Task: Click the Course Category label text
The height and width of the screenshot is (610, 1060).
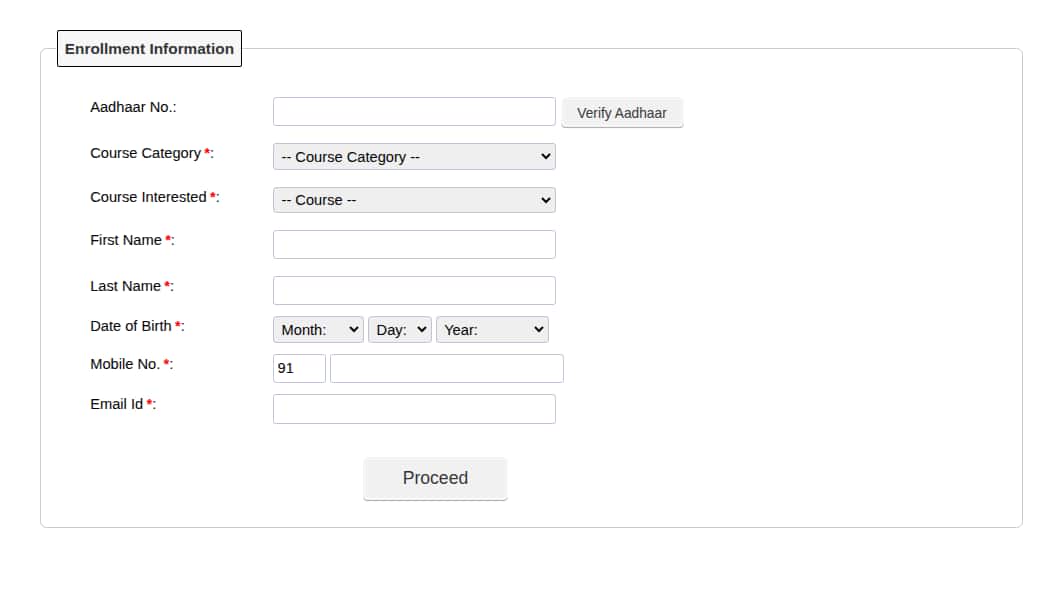Action: 146,153
